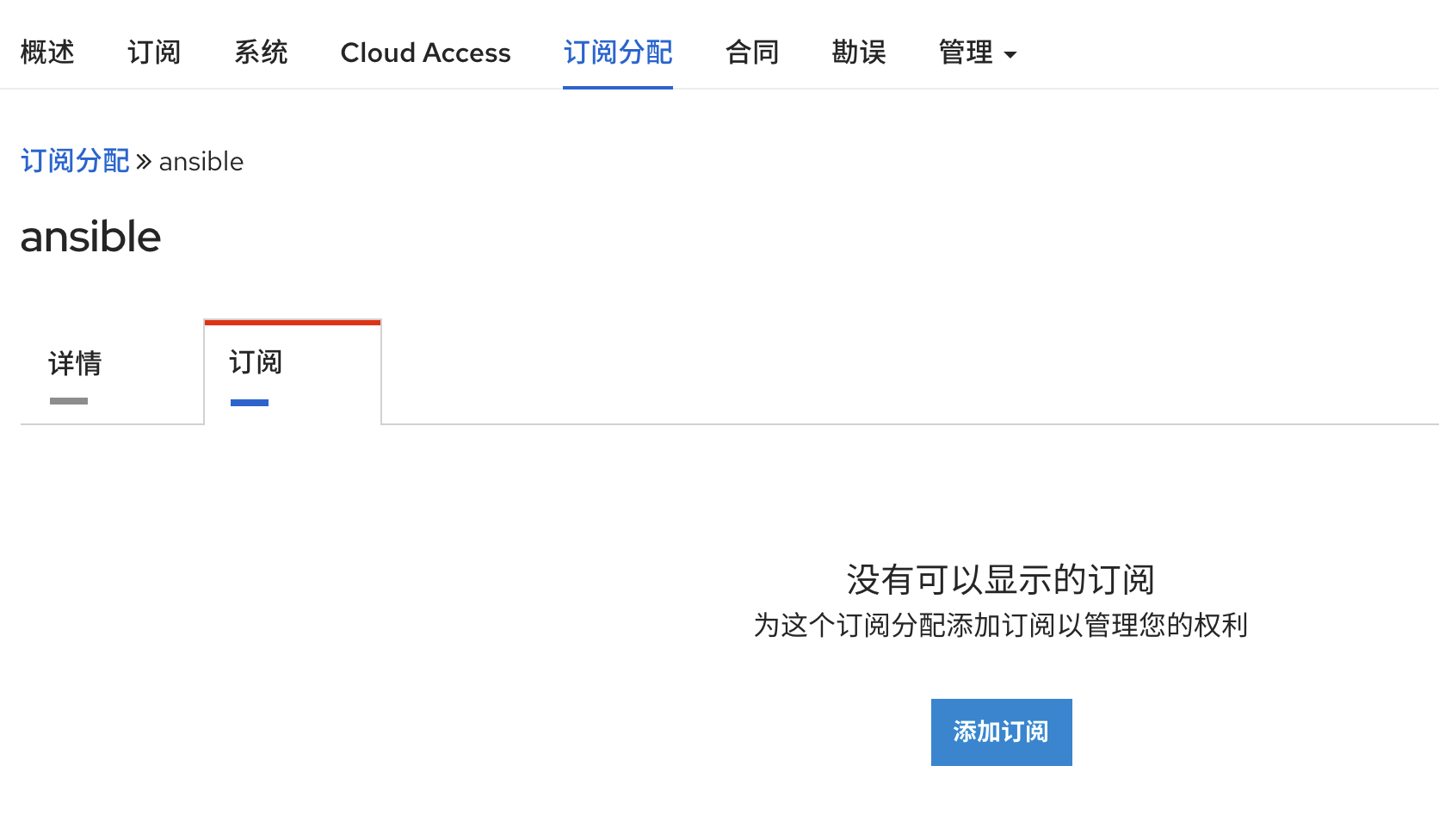Open the 勘误 navigation item
Viewport: 1439px width, 840px height.
858,52
